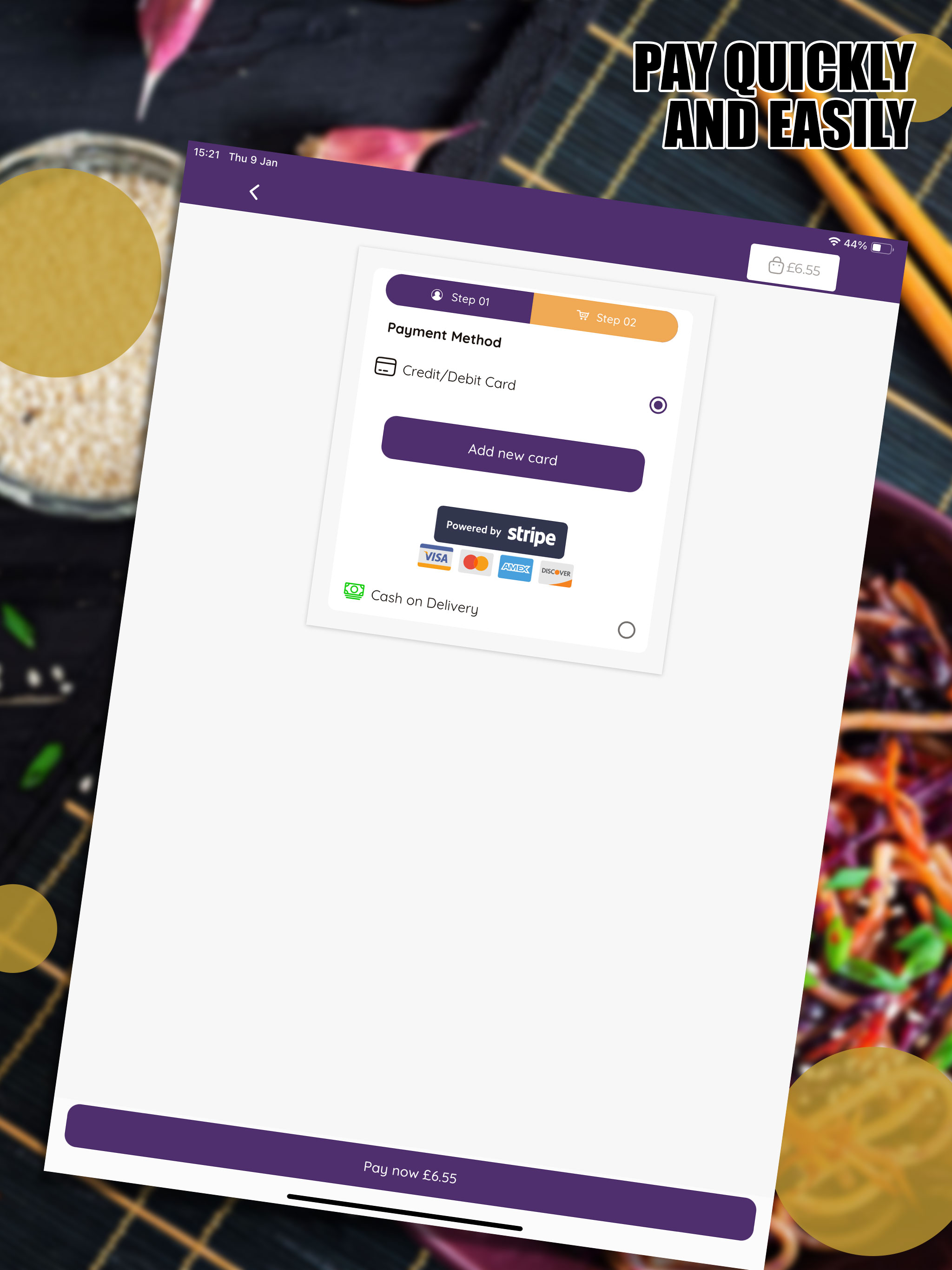Click the green cash icon

click(354, 591)
